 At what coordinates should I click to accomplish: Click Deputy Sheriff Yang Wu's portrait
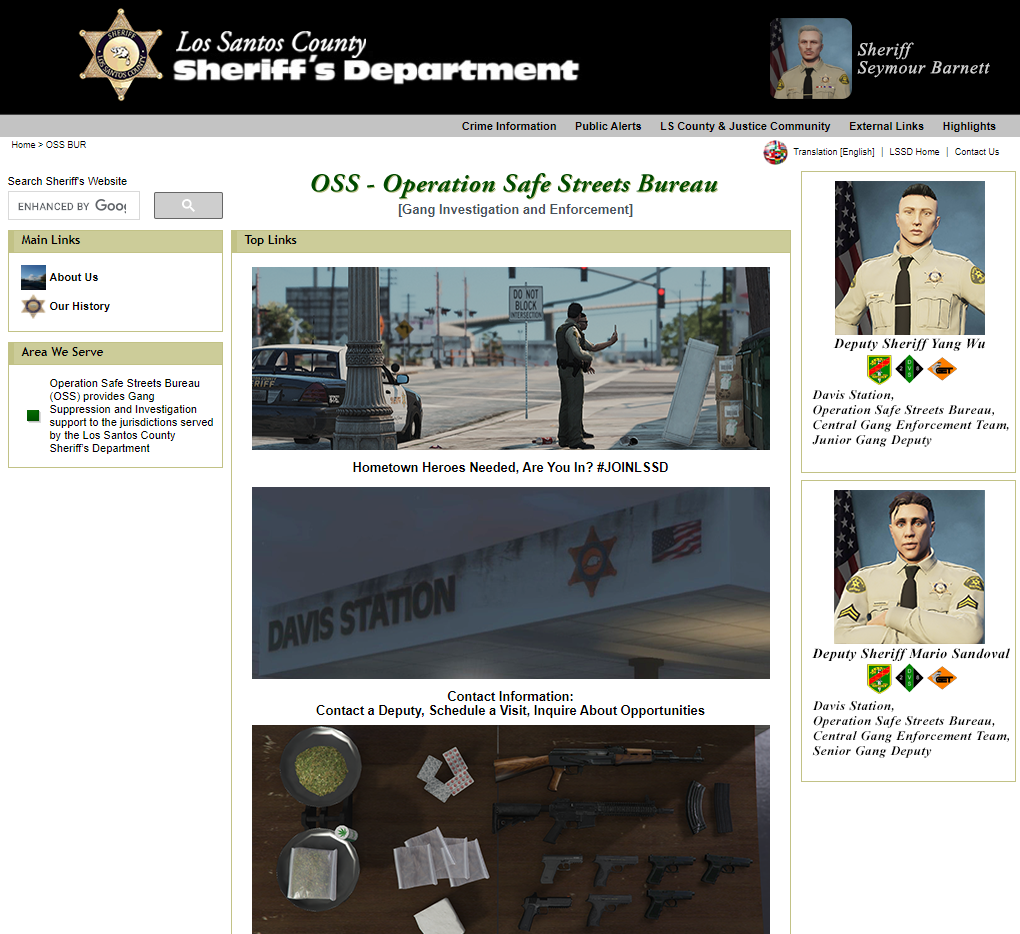[909, 258]
